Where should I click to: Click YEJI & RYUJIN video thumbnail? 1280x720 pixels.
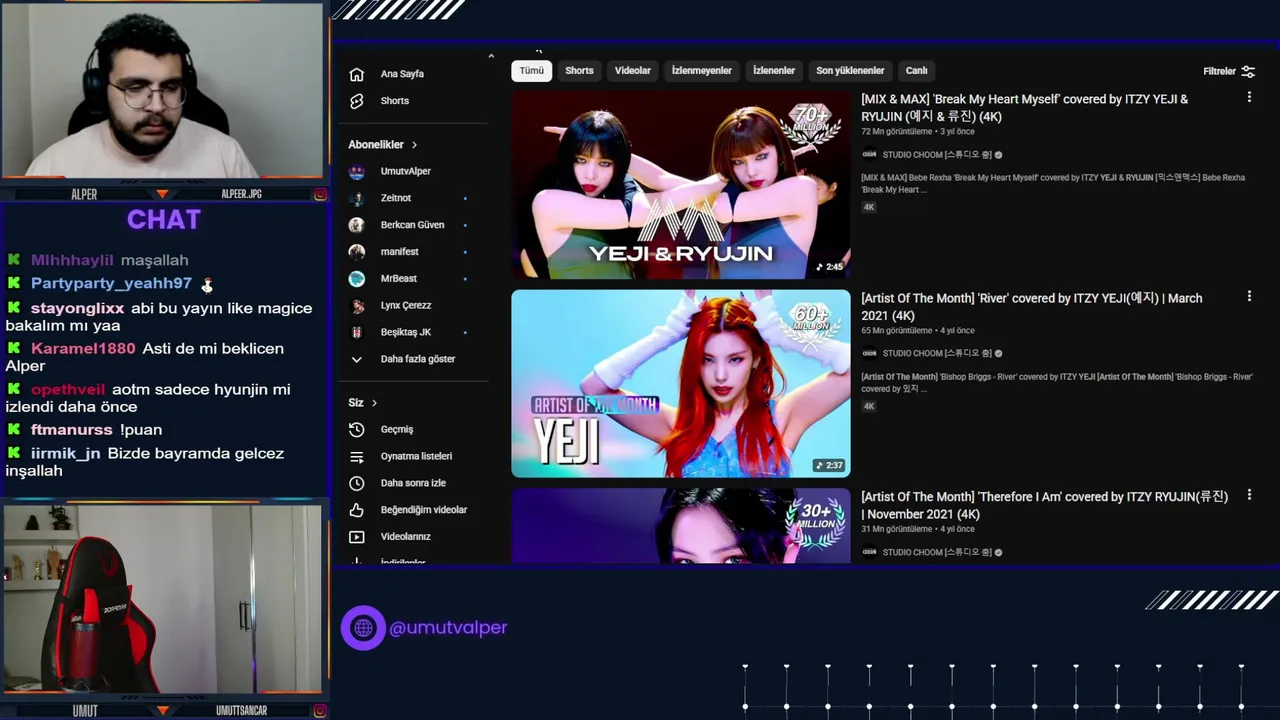click(x=681, y=185)
